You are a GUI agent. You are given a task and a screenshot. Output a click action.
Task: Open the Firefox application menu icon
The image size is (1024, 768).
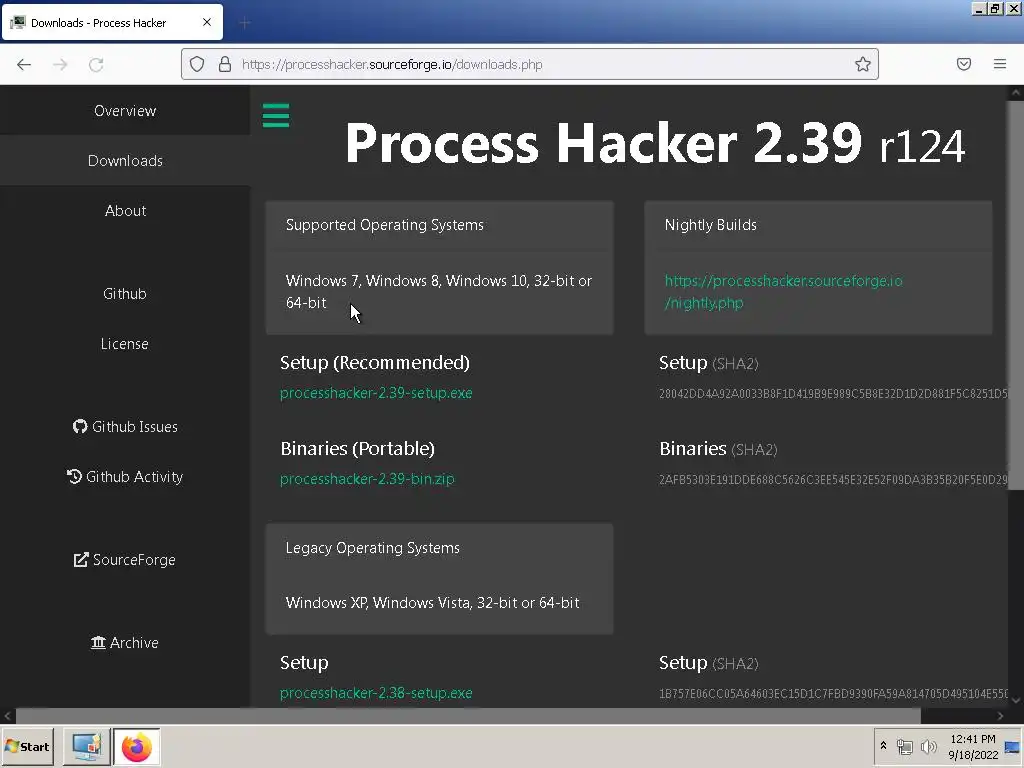click(x=1000, y=64)
